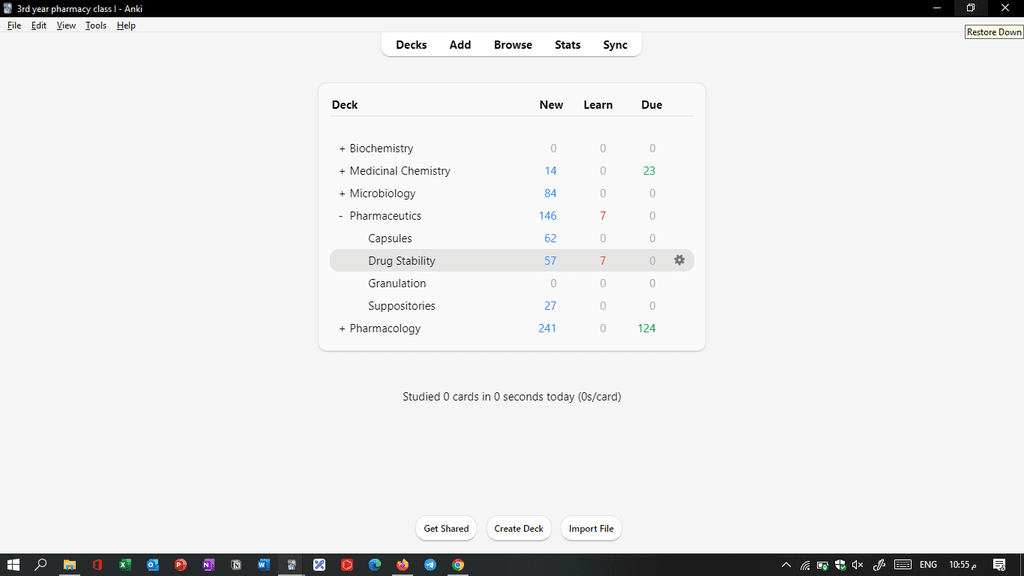Open Windows taskbar search

point(40,565)
